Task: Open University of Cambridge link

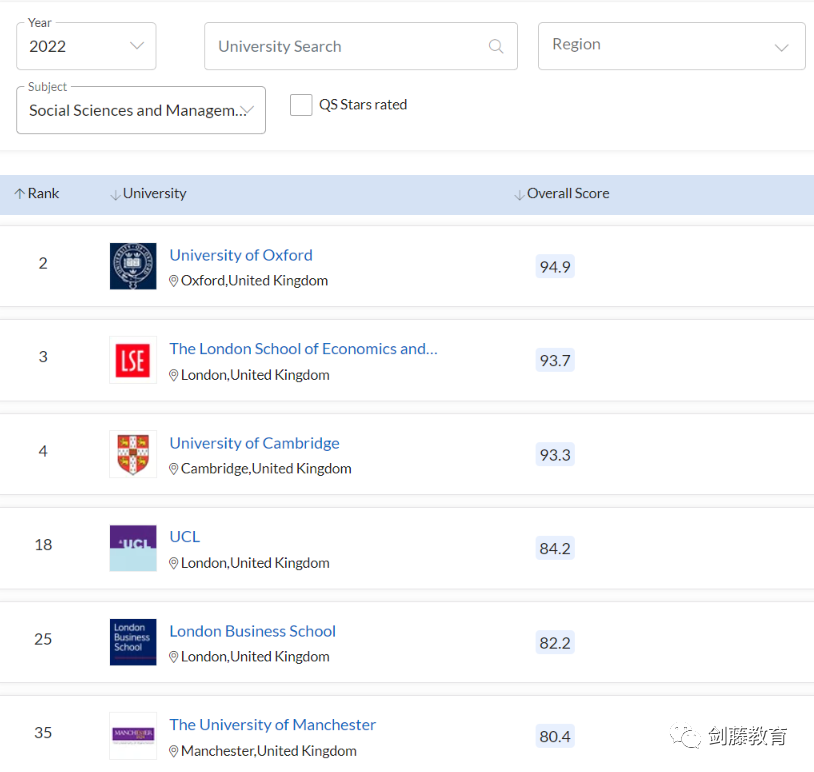Action: 254,443
